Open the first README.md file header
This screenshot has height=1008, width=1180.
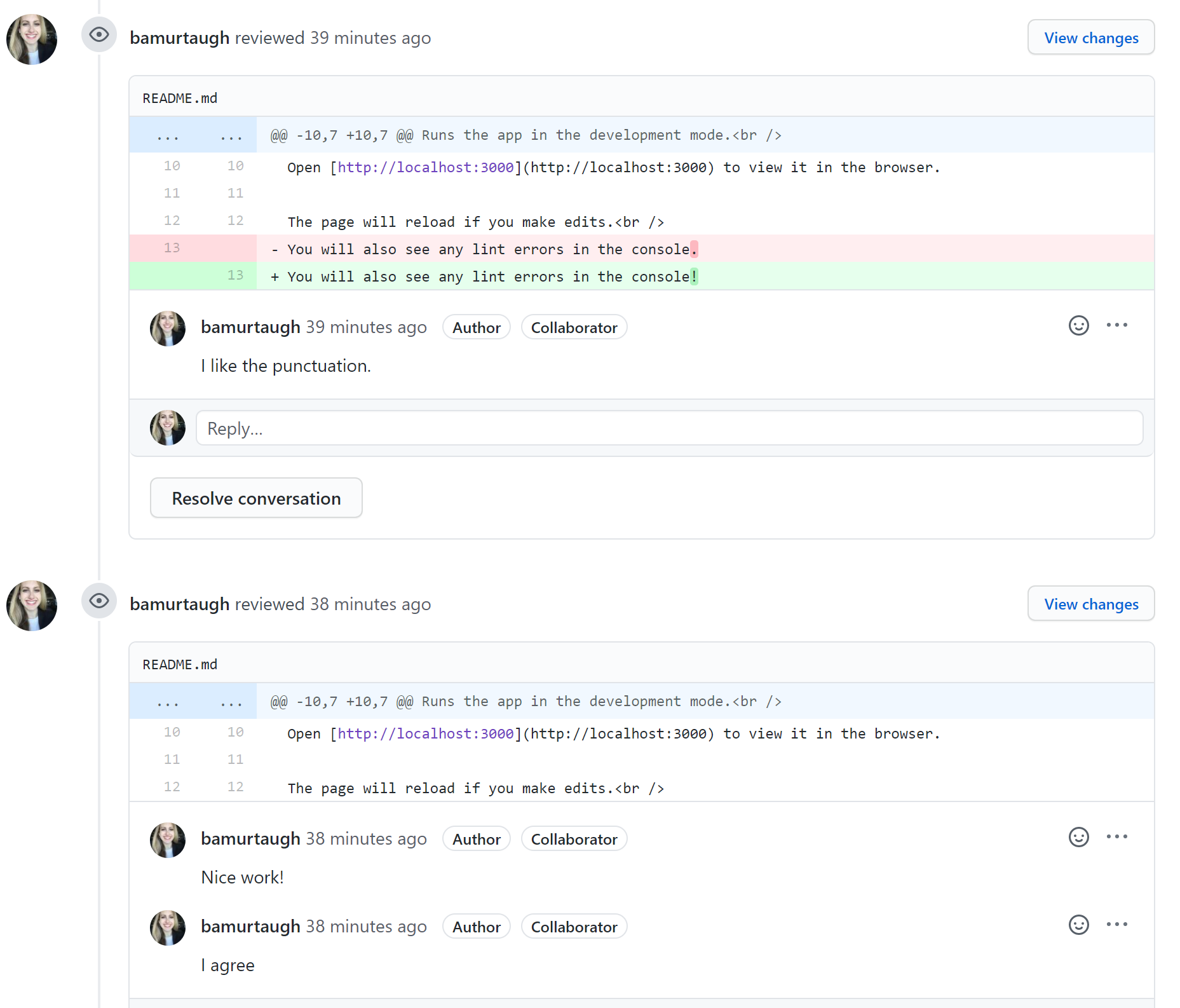point(180,97)
